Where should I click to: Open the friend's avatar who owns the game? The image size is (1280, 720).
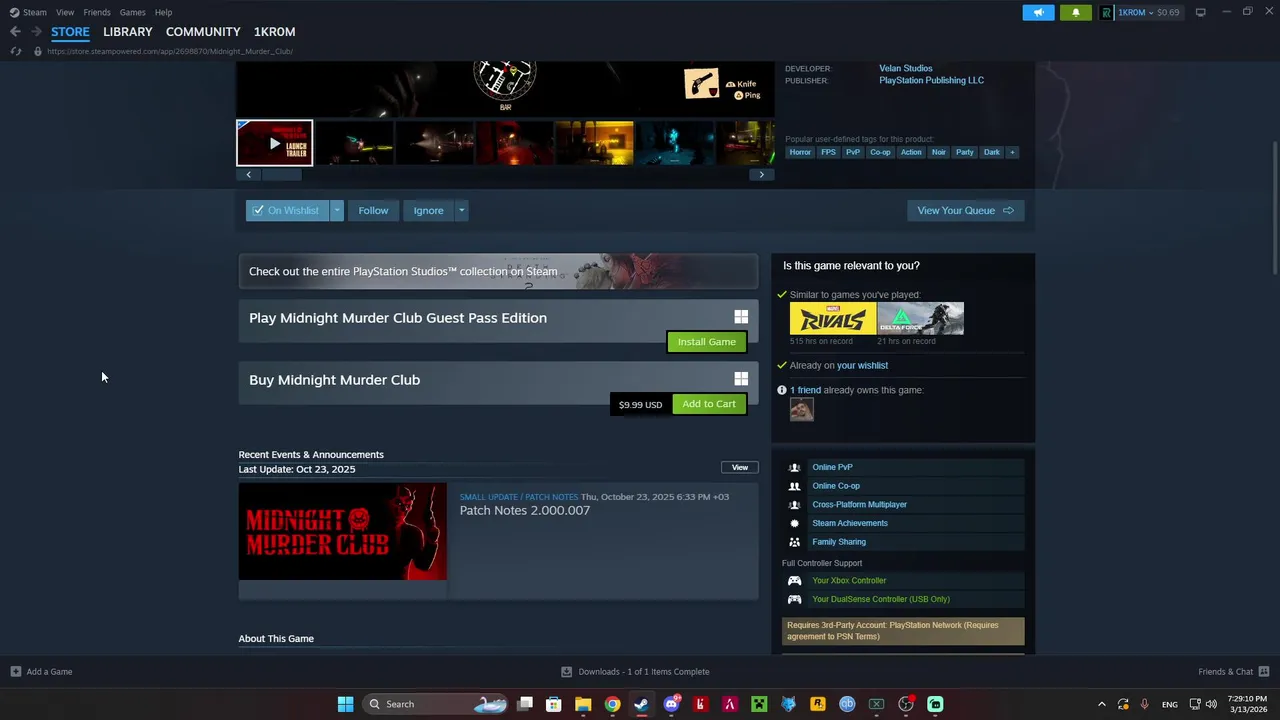tap(802, 409)
